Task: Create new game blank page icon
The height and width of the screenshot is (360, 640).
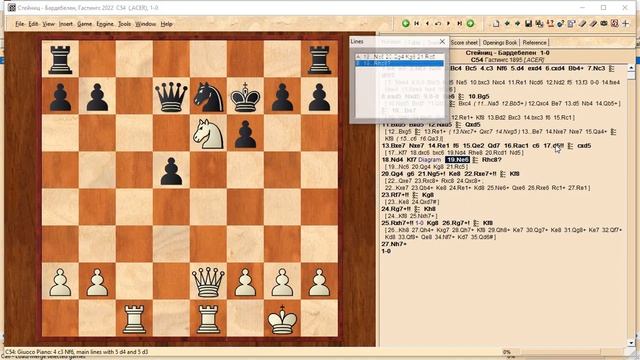Action: point(496,24)
